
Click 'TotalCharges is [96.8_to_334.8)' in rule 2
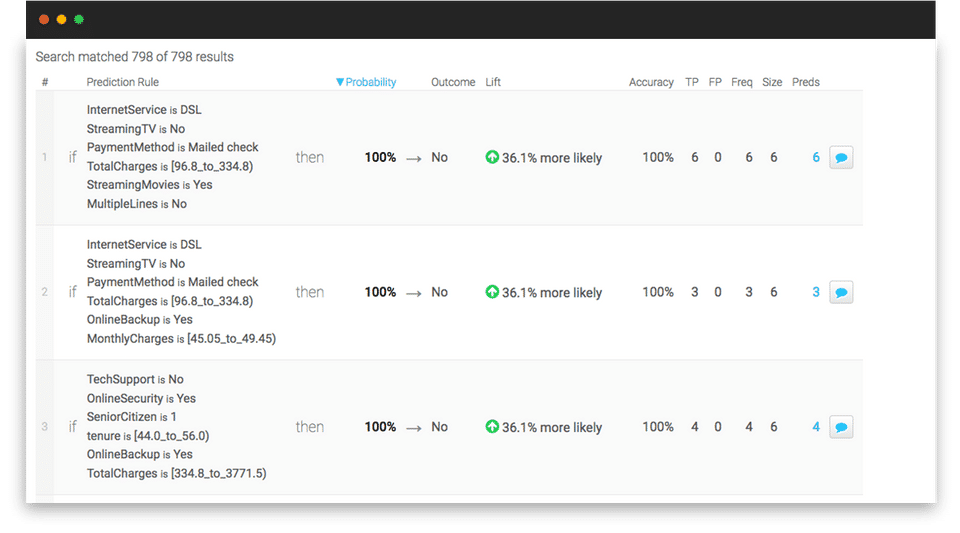coord(170,301)
